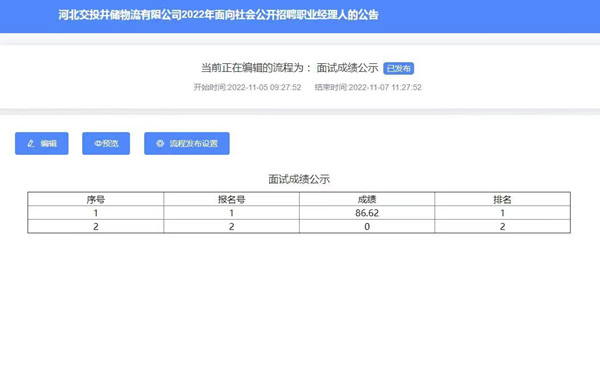The width and height of the screenshot is (600, 386).
Task: Click the 排名 column header
Action: pyautogui.click(x=502, y=199)
